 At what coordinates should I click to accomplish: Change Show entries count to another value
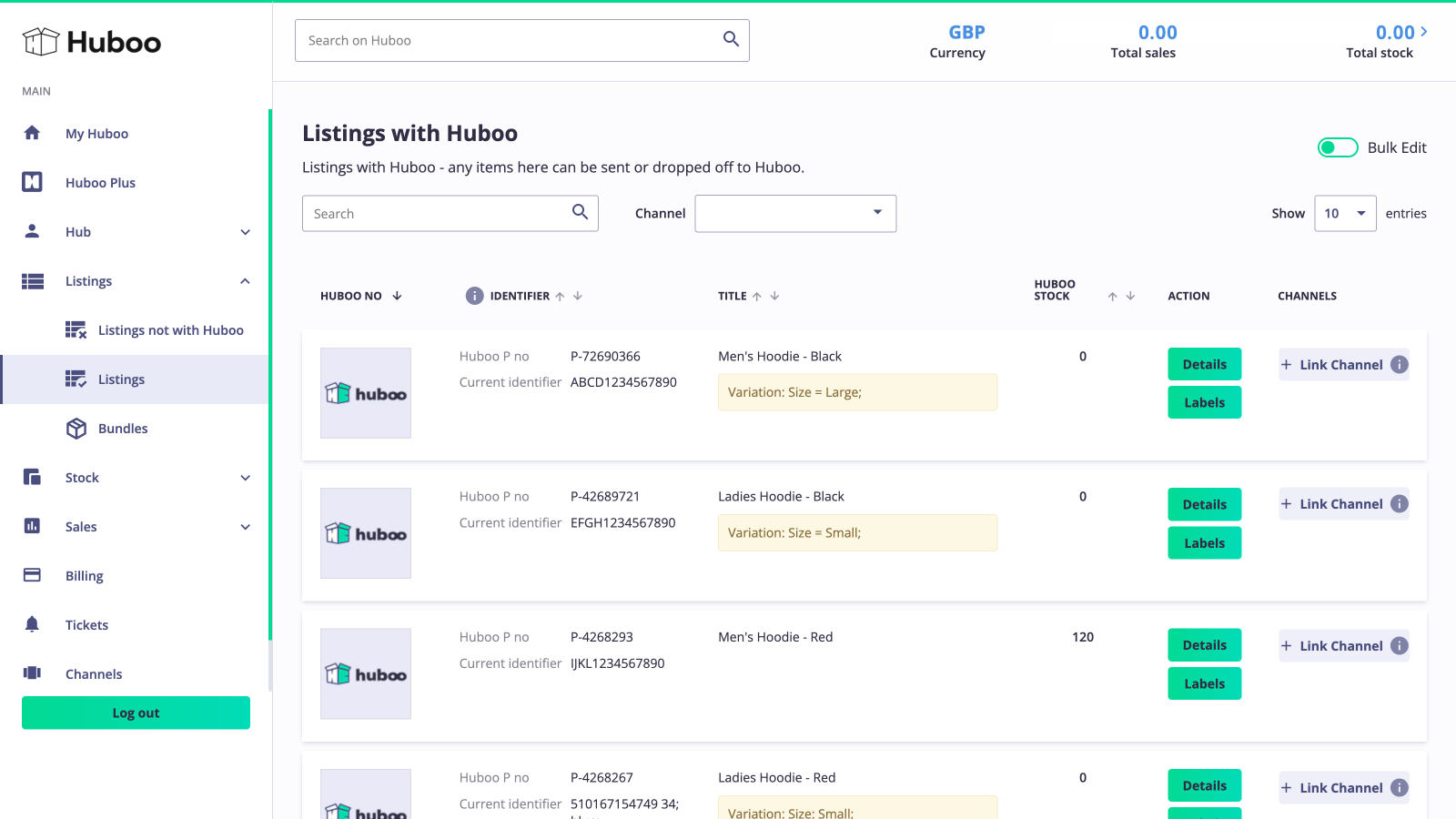pyautogui.click(x=1345, y=213)
